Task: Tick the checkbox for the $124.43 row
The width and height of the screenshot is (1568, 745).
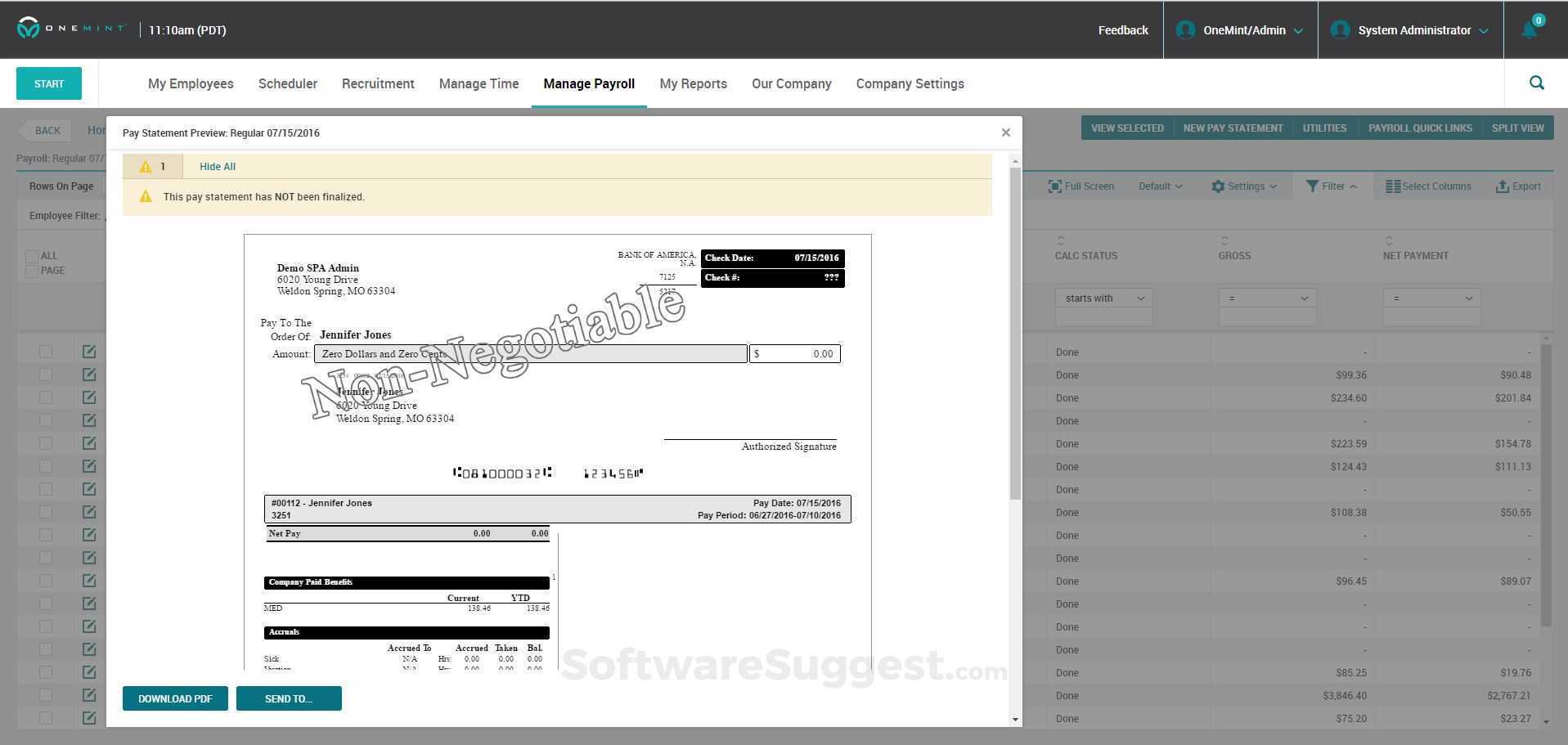Action: coord(46,466)
